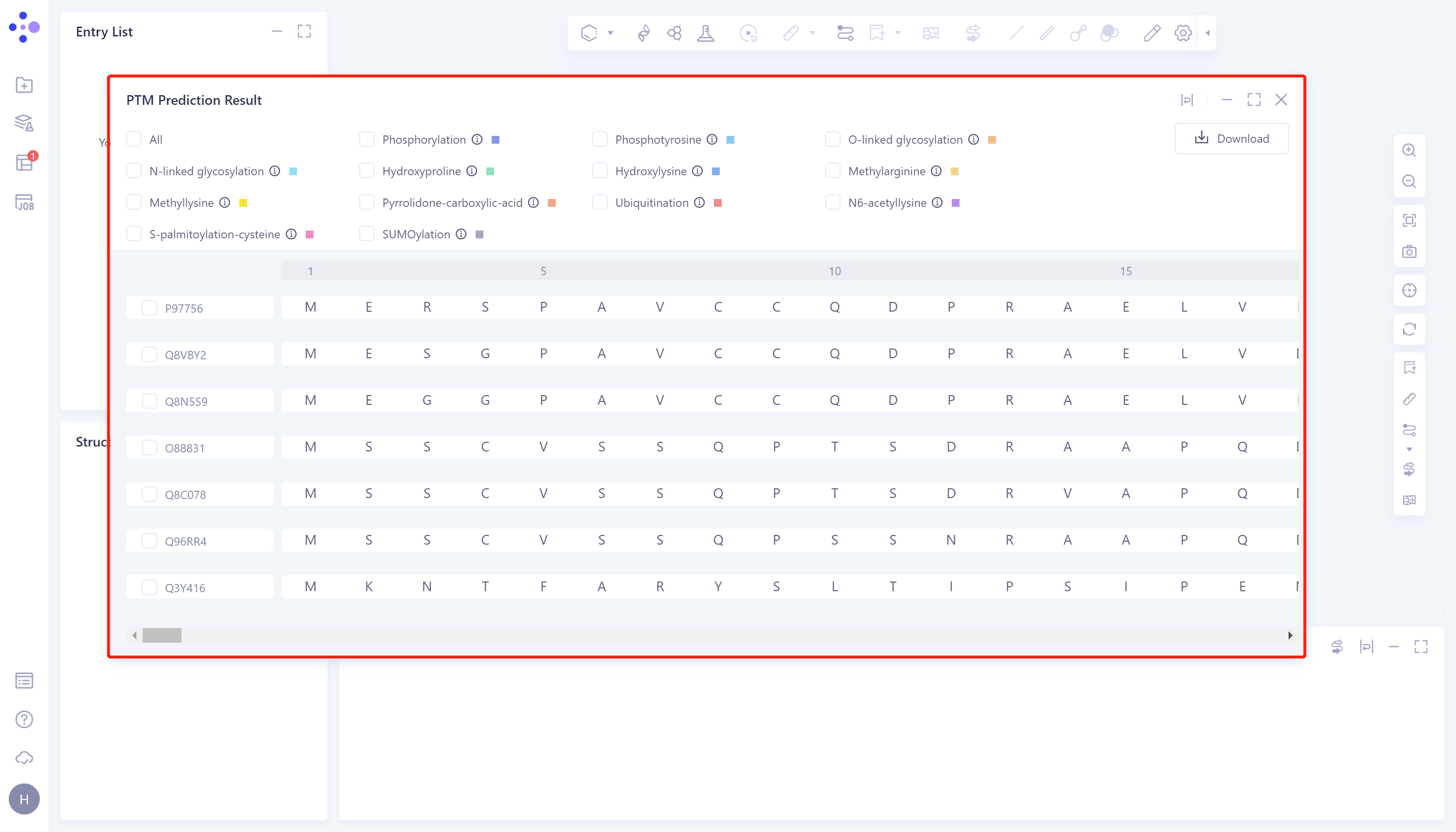This screenshot has width=1456, height=832.
Task: Select the checkbox next to entry P97756
Action: (149, 307)
